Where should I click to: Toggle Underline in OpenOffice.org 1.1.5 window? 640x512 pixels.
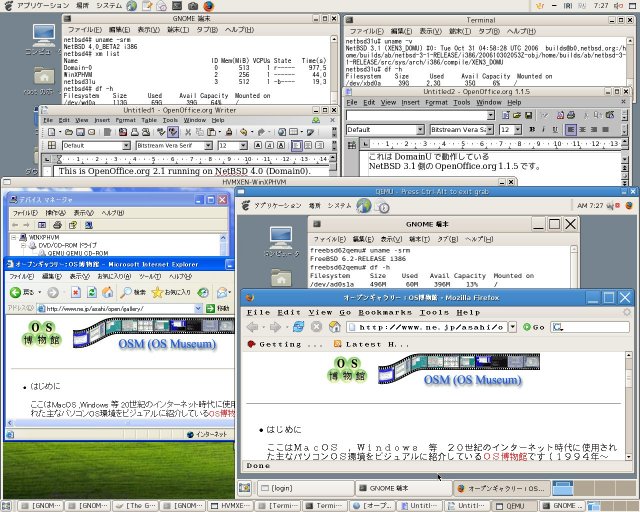[555, 129]
